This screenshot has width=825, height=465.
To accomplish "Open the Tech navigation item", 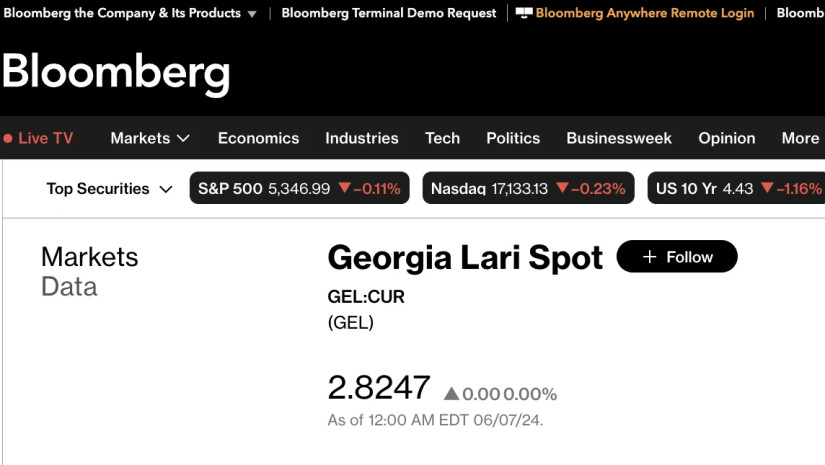I will (x=442, y=138).
